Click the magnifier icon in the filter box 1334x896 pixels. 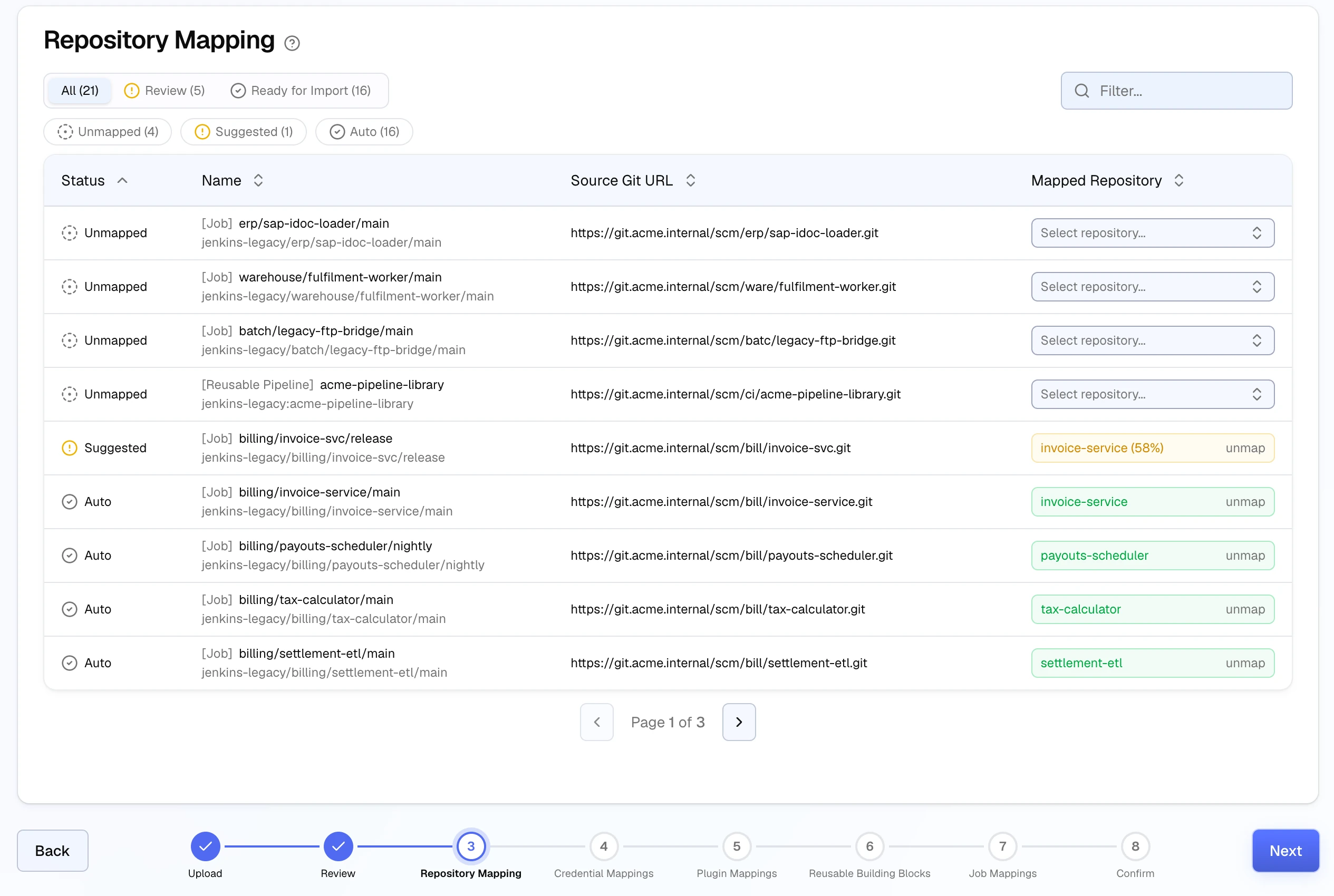click(x=1081, y=91)
